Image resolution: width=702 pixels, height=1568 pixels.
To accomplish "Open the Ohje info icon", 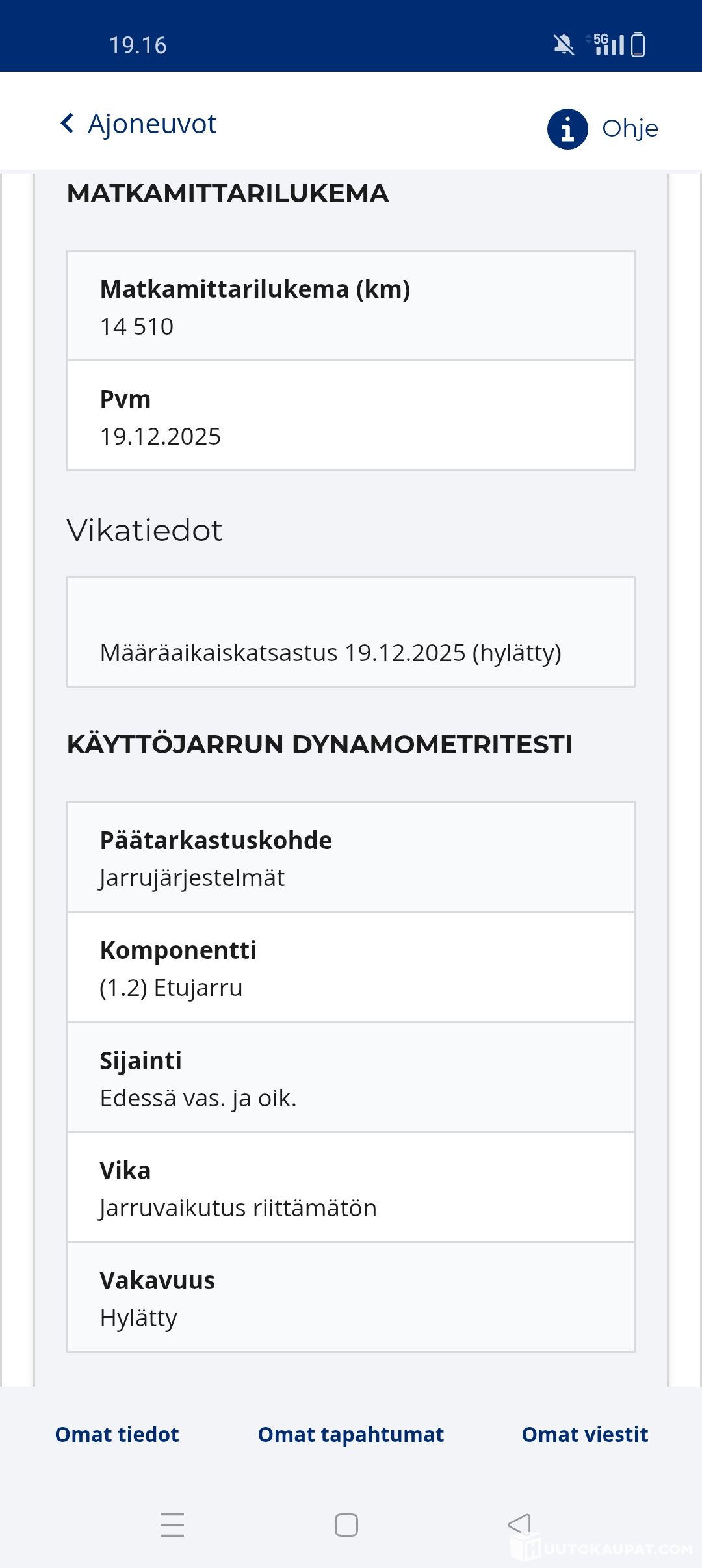I will point(567,129).
